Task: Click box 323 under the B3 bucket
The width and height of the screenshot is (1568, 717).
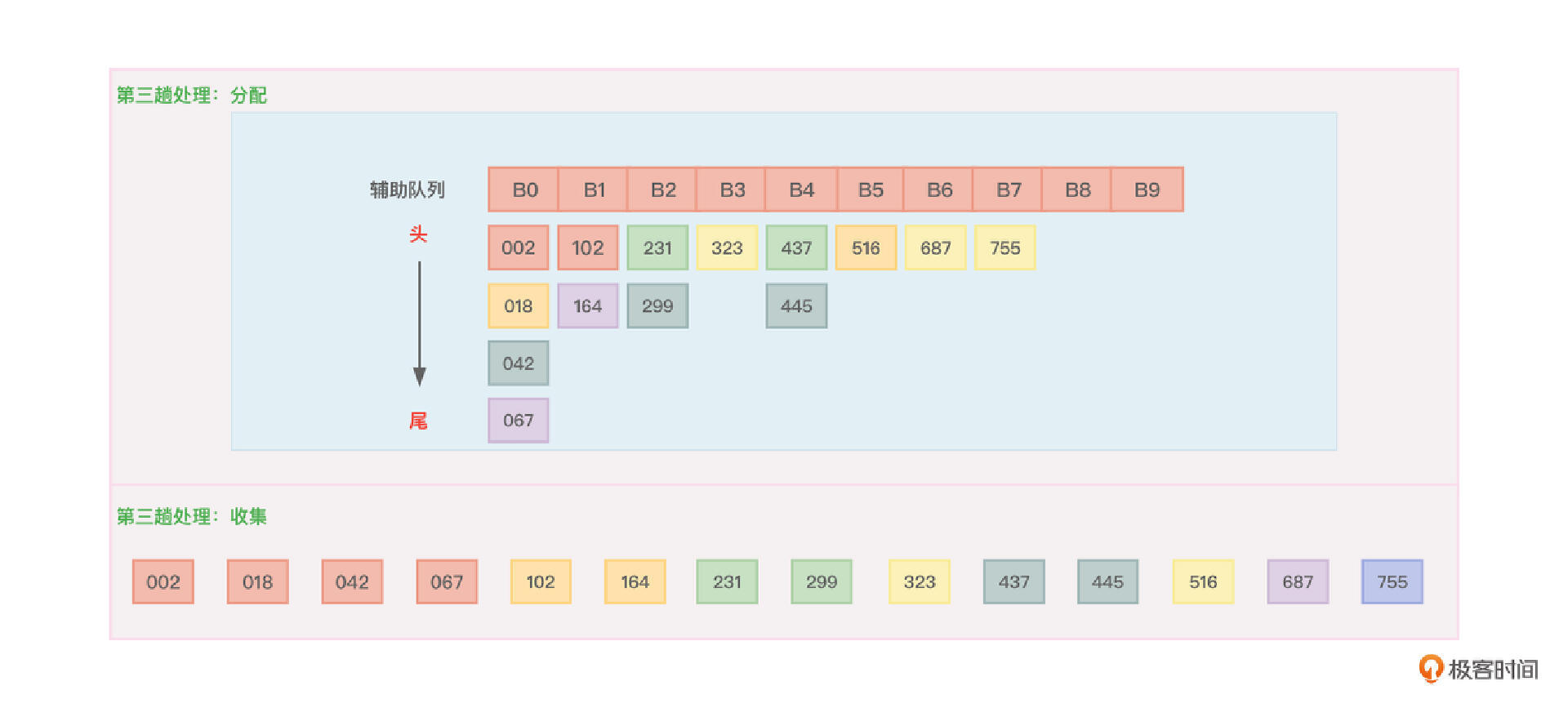Action: [x=727, y=248]
